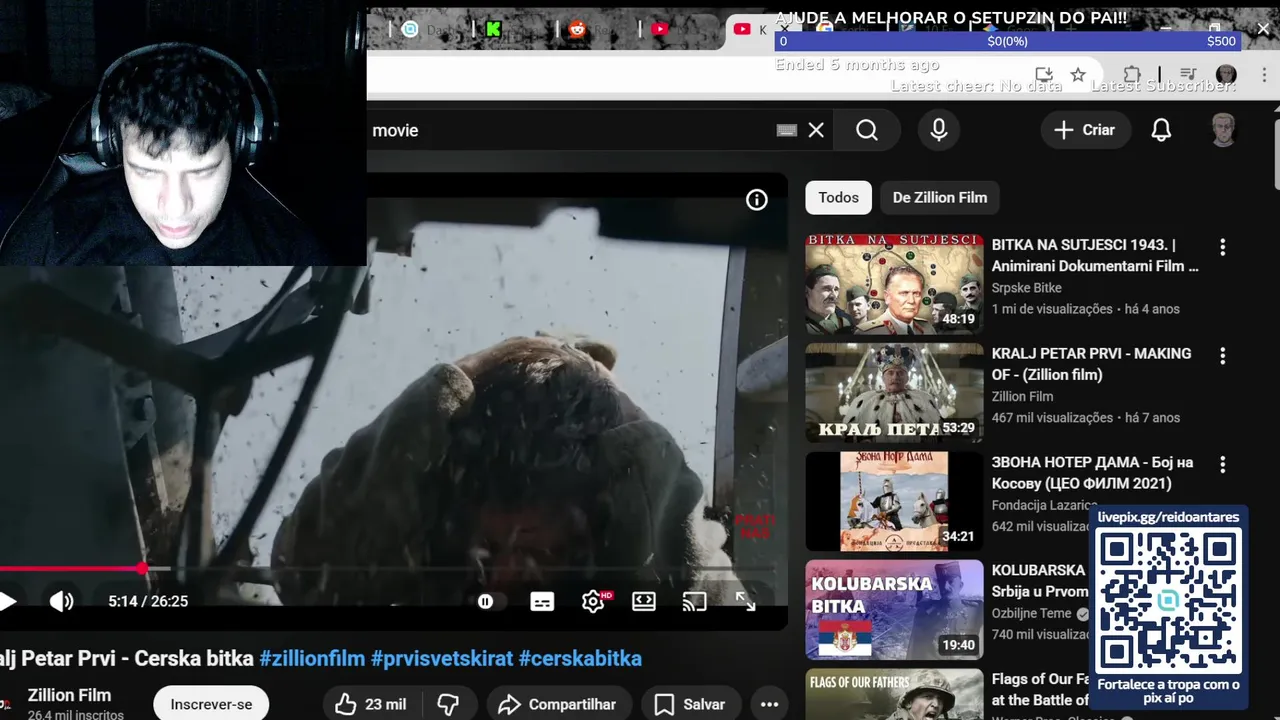Open BITKA NA SUTJESCI video thumbnail
The width and height of the screenshot is (1280, 720).
(894, 284)
